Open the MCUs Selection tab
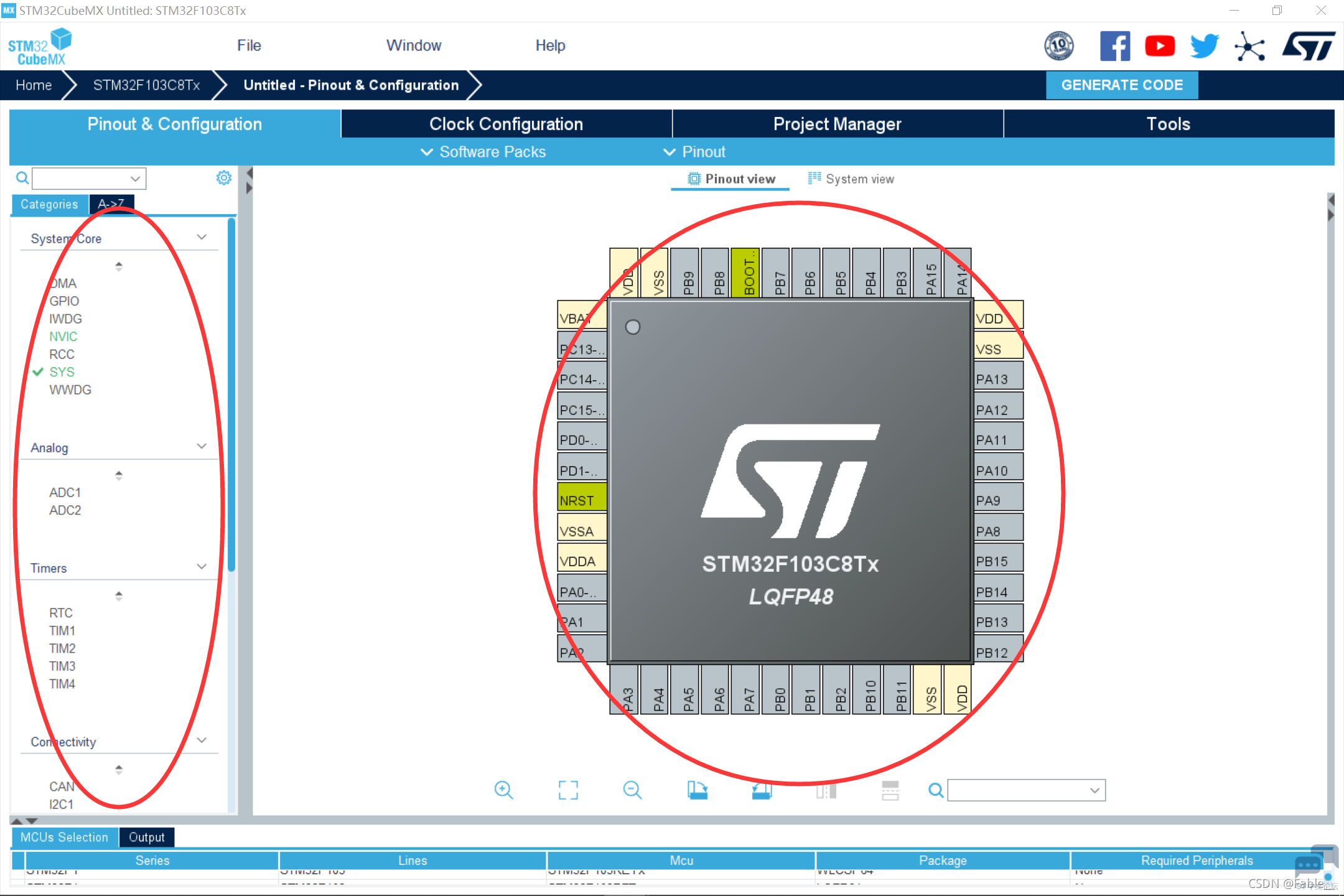The width and height of the screenshot is (1344, 896). point(64,838)
